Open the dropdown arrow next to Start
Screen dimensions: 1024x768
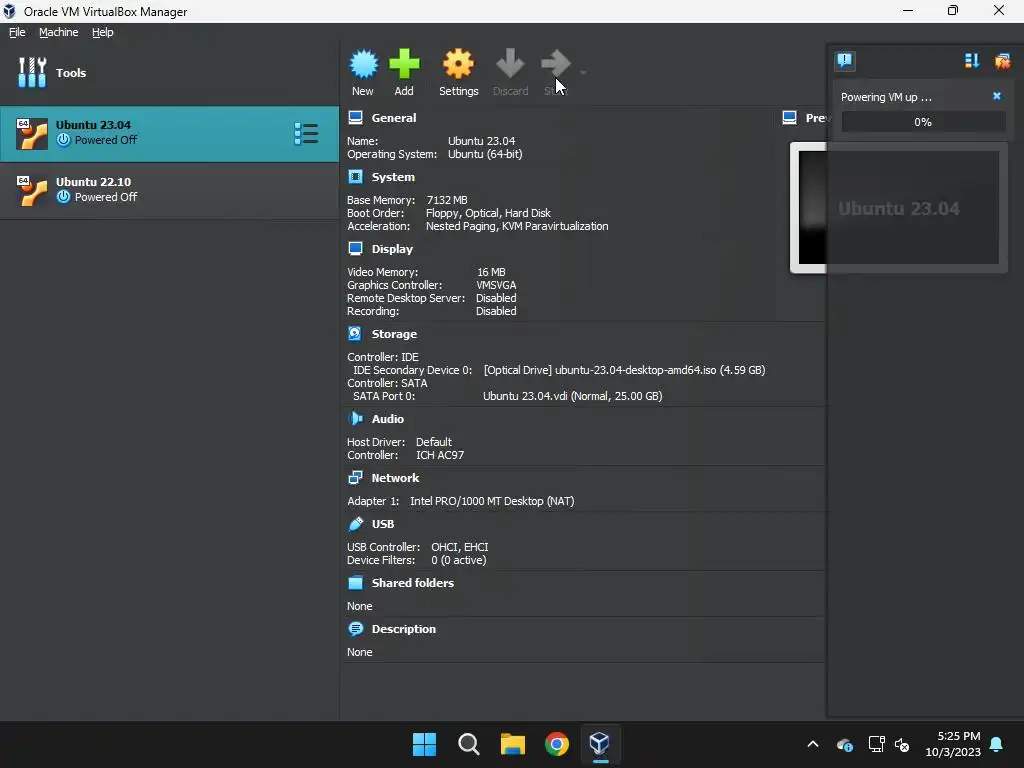coord(583,72)
